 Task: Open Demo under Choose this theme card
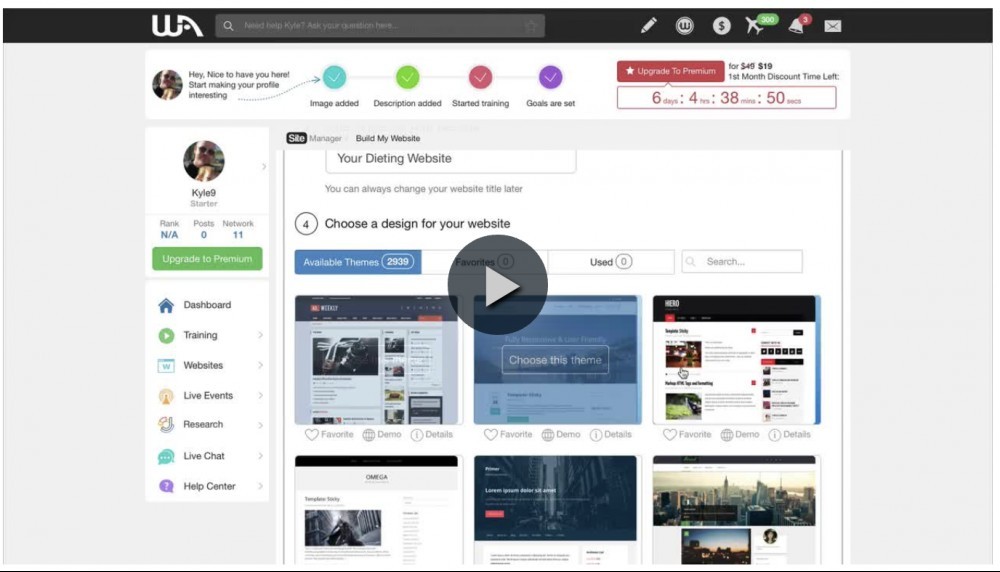pos(561,435)
